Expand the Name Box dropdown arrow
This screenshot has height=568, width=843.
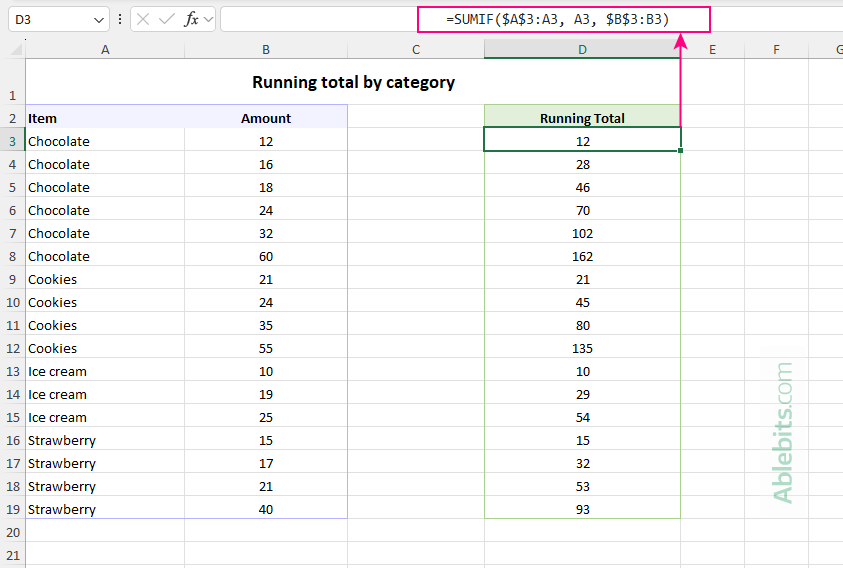coord(98,20)
